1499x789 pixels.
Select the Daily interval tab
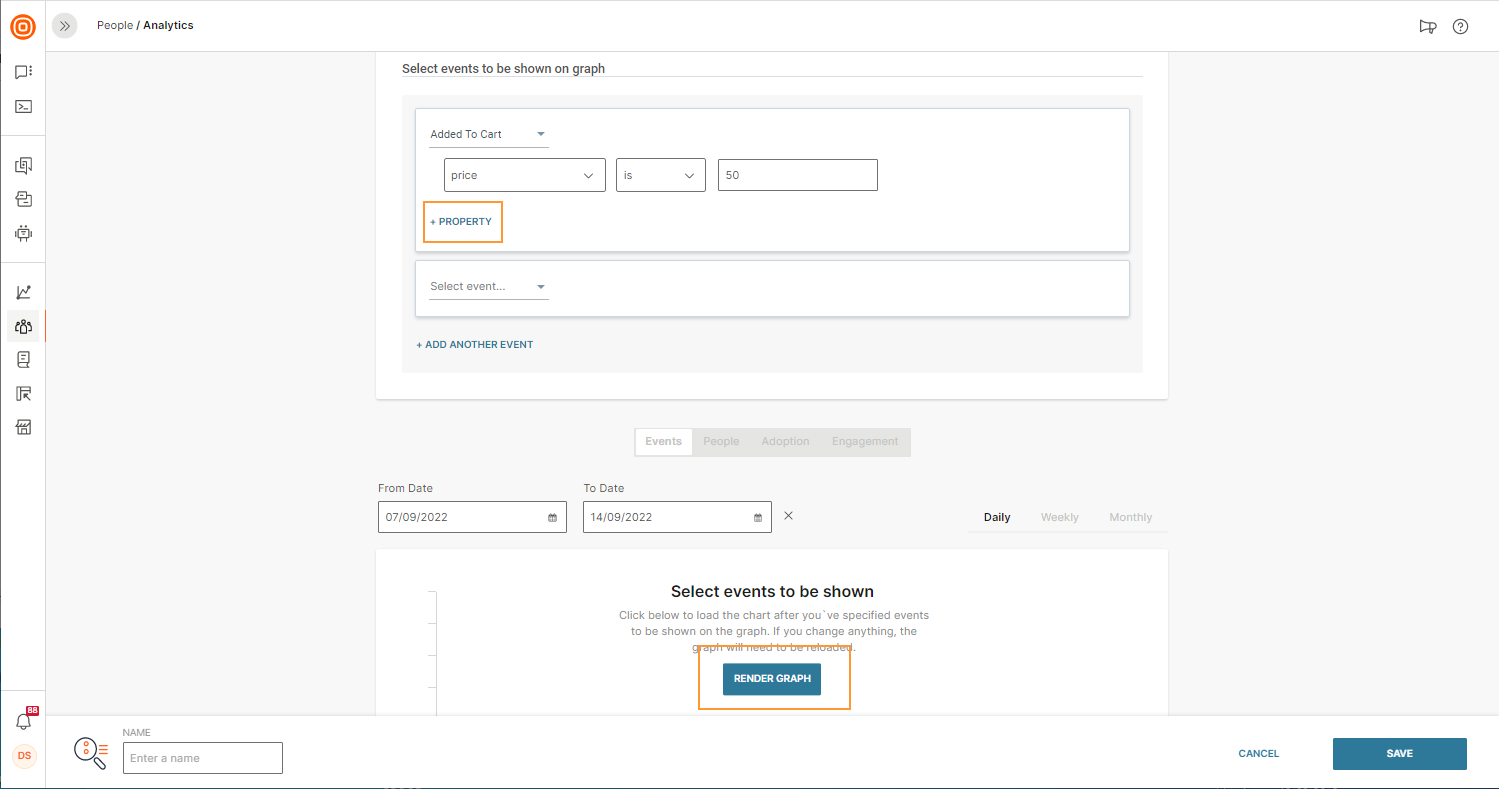[997, 517]
